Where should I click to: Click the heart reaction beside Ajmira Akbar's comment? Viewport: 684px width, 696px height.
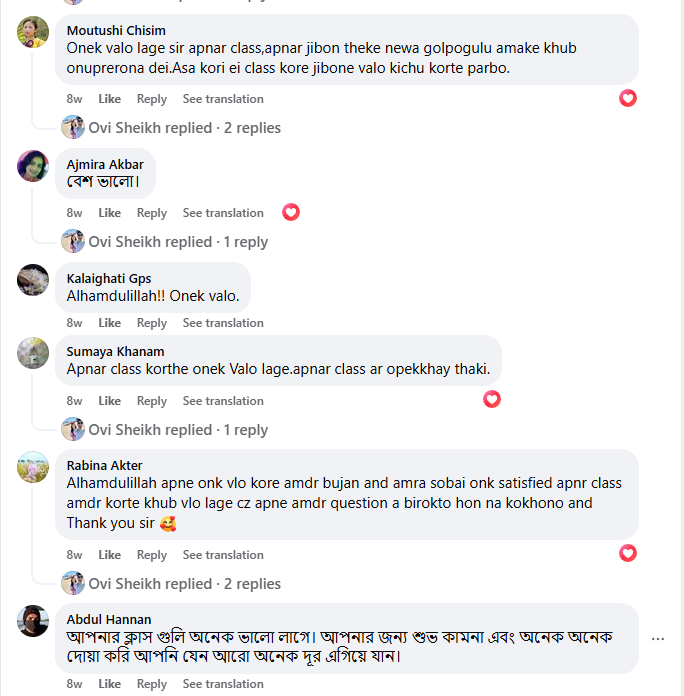click(291, 212)
